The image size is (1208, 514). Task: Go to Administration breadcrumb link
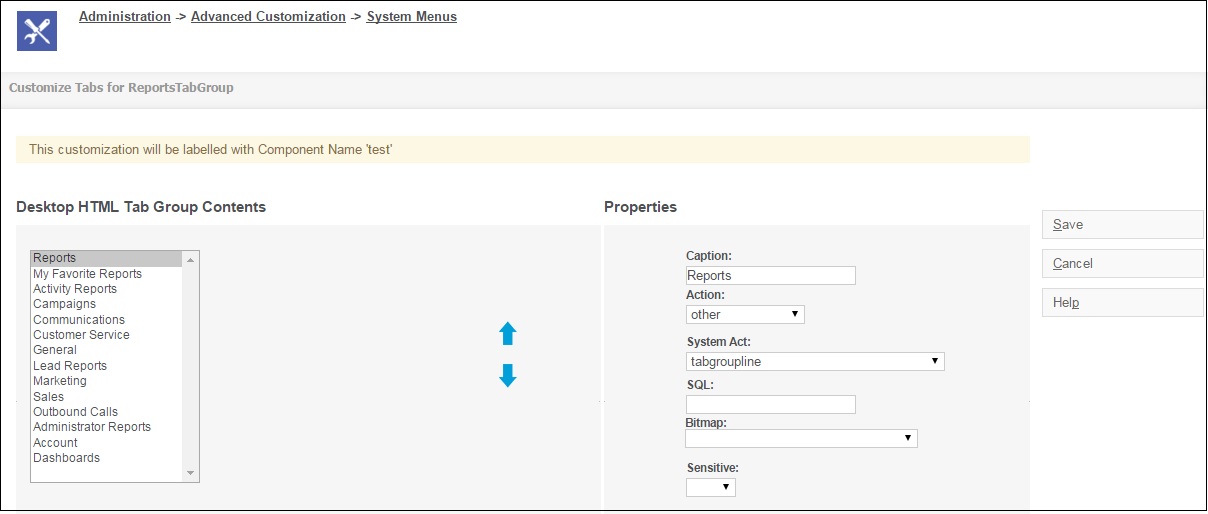pos(125,17)
